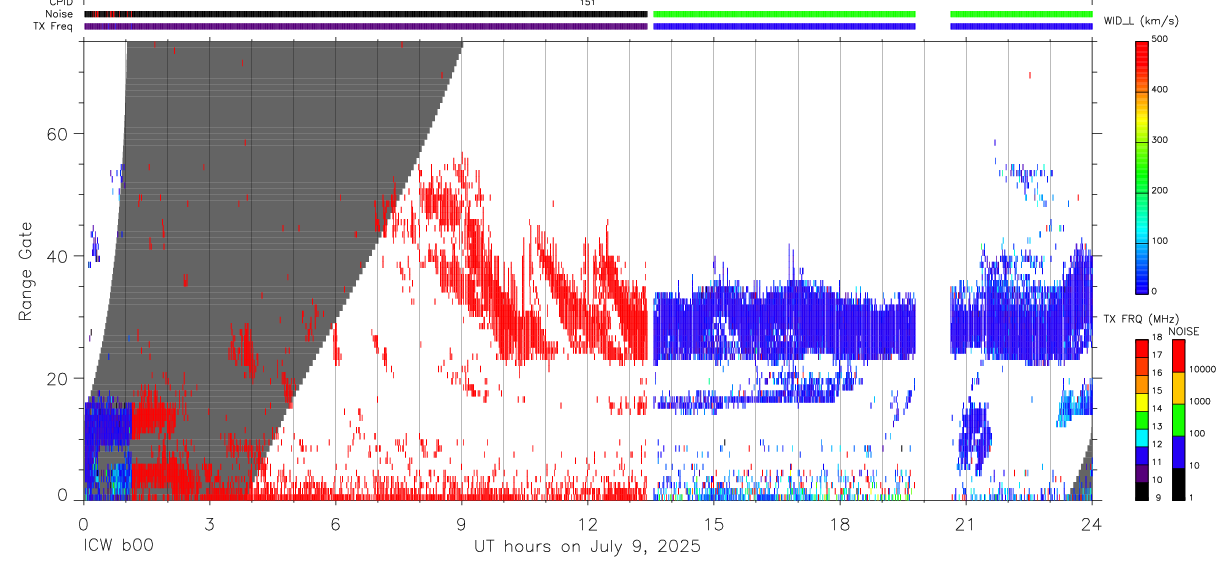Click the 'UT hours on July 9, 2025' axis title

click(x=587, y=547)
